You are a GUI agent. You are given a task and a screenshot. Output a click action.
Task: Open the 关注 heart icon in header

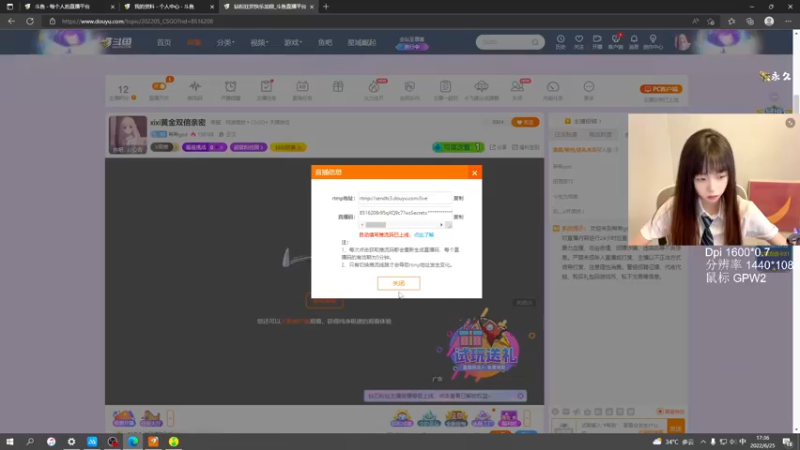pos(579,42)
